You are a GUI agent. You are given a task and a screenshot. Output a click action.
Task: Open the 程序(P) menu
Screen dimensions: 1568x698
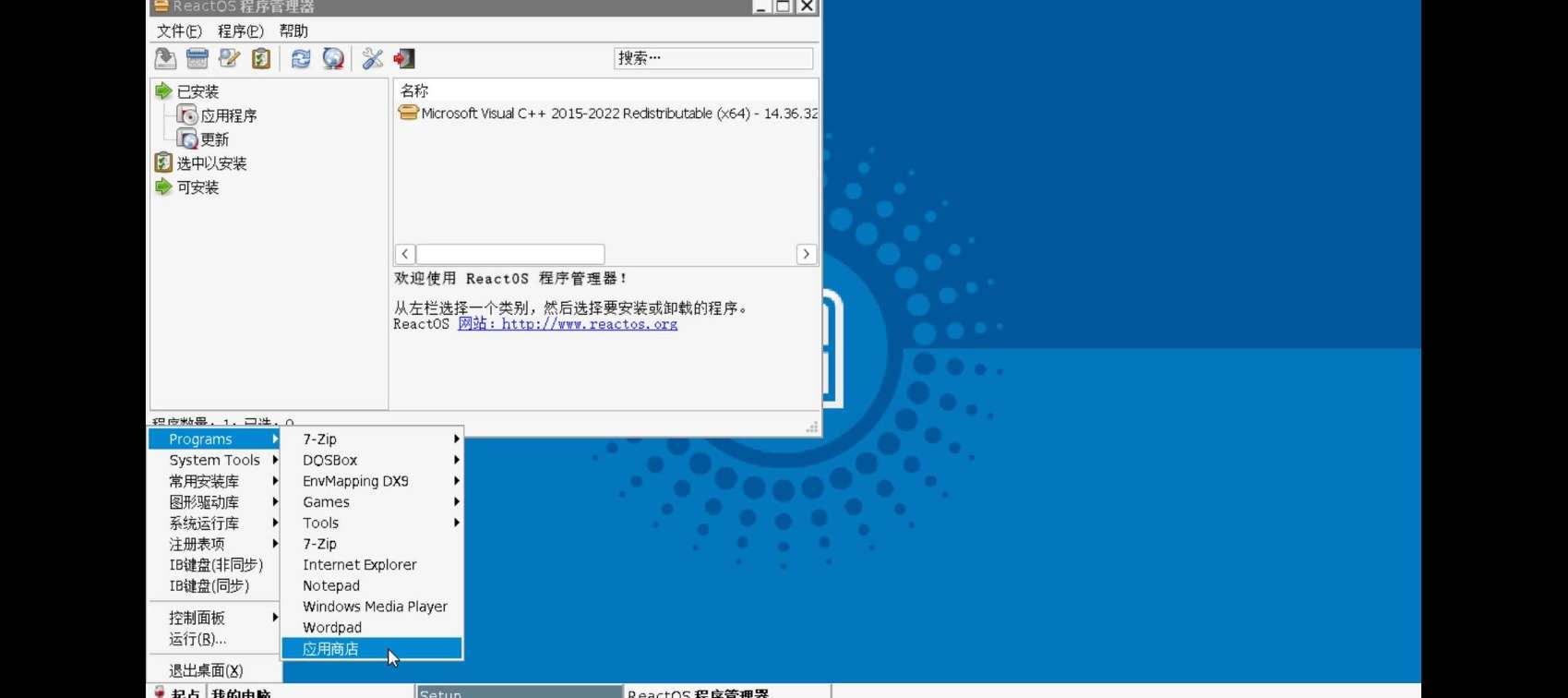240,31
